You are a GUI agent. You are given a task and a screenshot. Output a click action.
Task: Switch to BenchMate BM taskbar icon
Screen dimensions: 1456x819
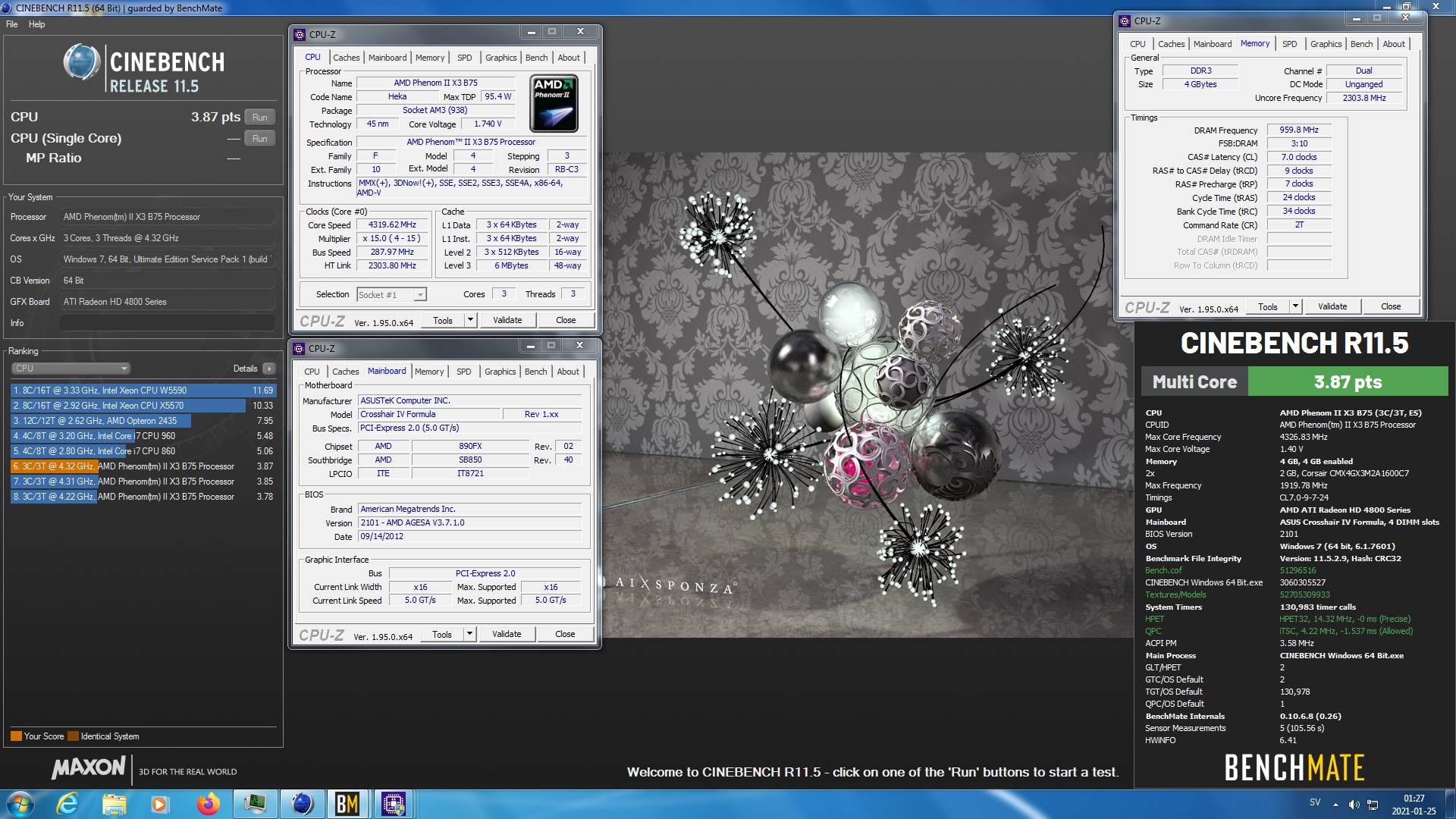coord(347,804)
